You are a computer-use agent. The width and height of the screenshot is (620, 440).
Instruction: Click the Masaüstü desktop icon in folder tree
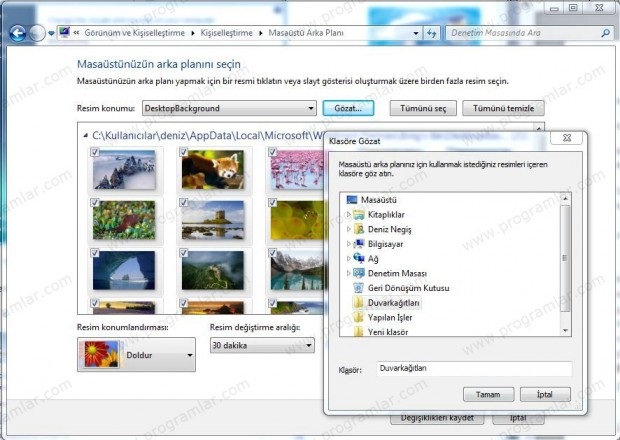click(351, 200)
